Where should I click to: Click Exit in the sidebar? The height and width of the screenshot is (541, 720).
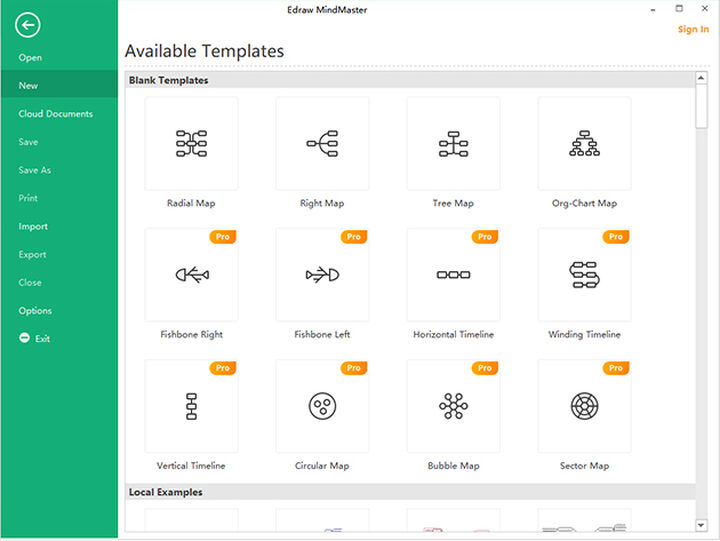[x=42, y=339]
